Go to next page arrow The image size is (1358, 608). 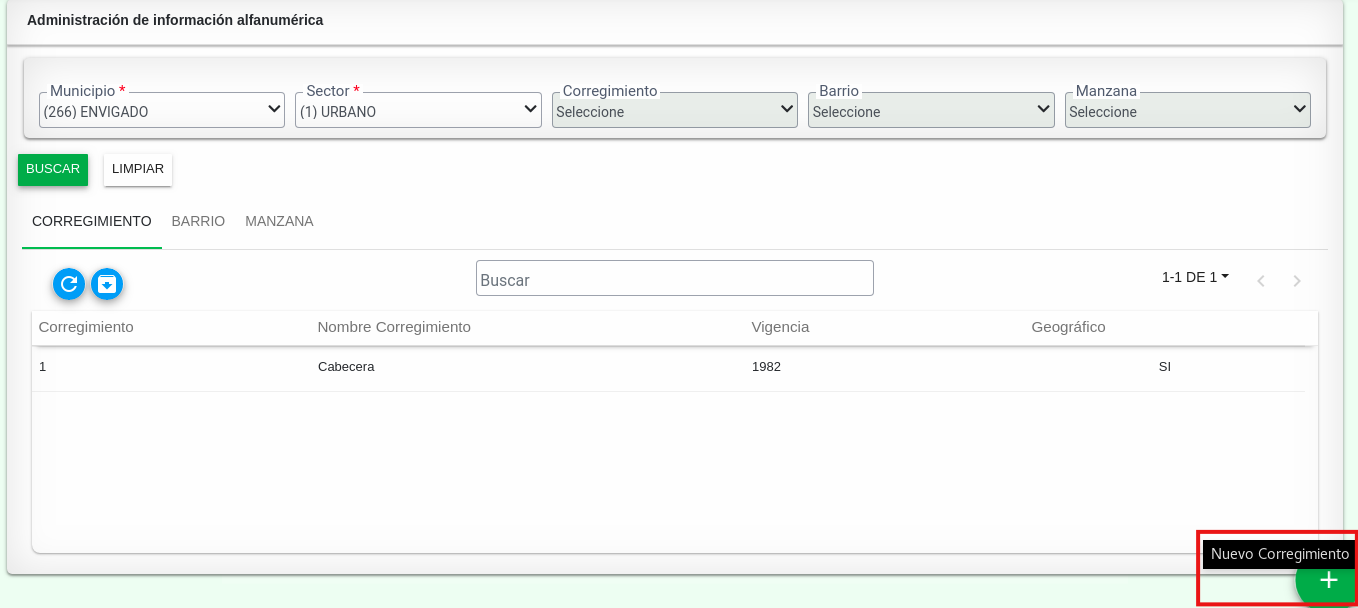[x=1297, y=281]
